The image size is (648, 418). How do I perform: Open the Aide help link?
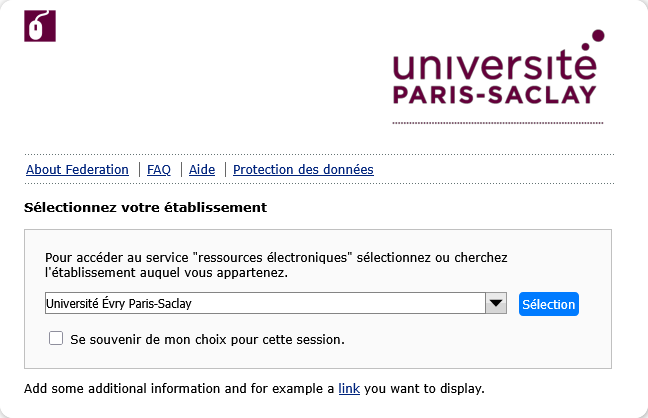click(202, 170)
